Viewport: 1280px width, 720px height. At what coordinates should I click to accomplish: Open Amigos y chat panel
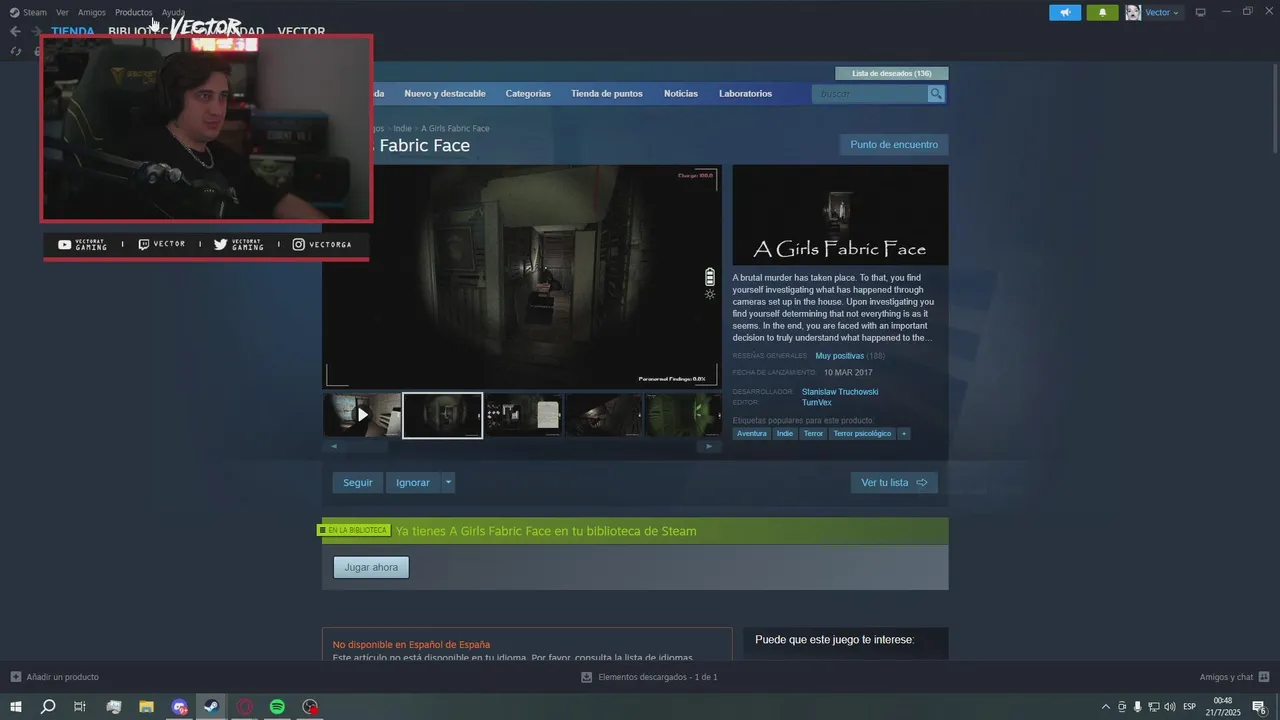1234,677
